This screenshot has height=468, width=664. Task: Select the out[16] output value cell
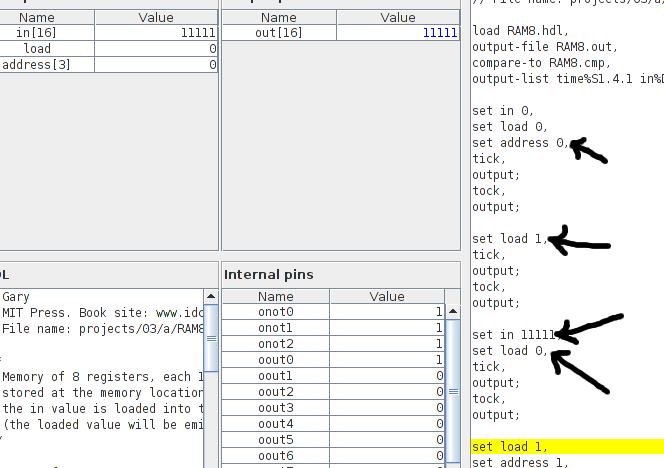click(397, 33)
